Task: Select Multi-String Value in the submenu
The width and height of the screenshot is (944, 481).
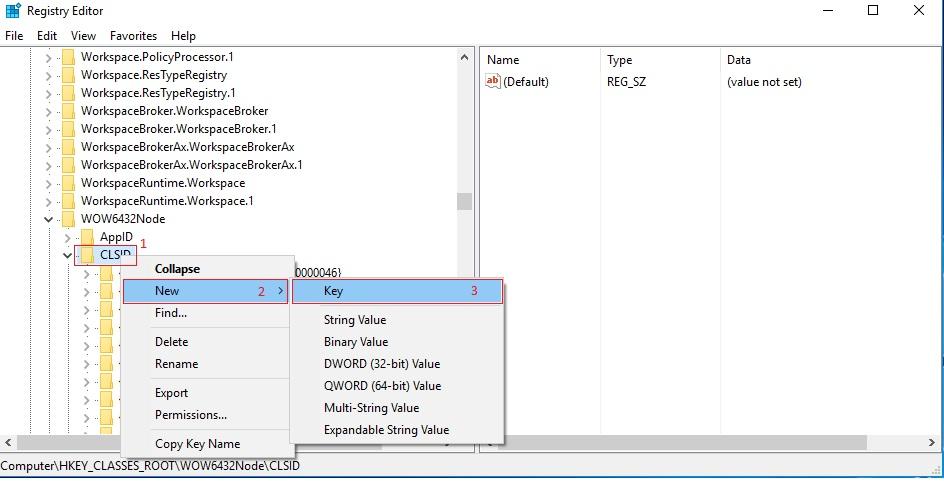Action: (x=397, y=408)
